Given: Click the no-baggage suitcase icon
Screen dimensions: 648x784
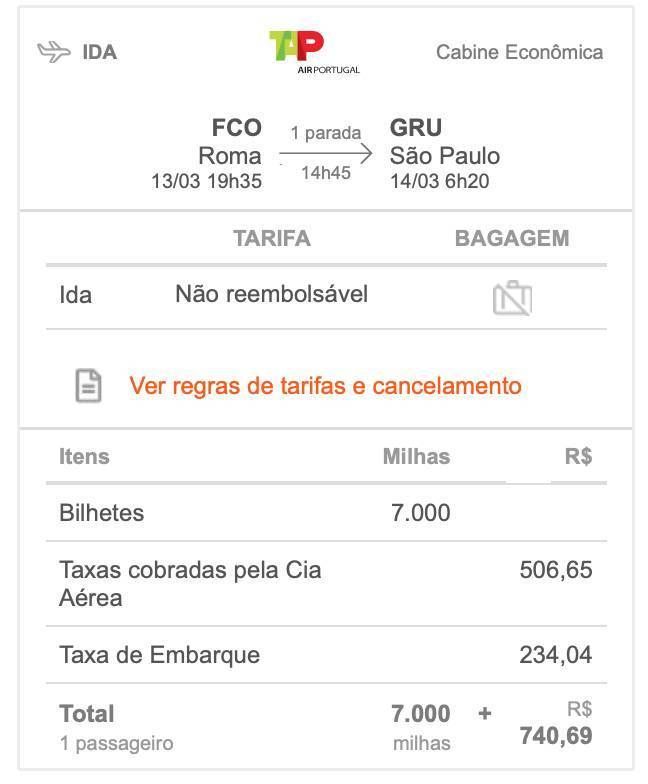Looking at the screenshot, I should pos(512,298).
